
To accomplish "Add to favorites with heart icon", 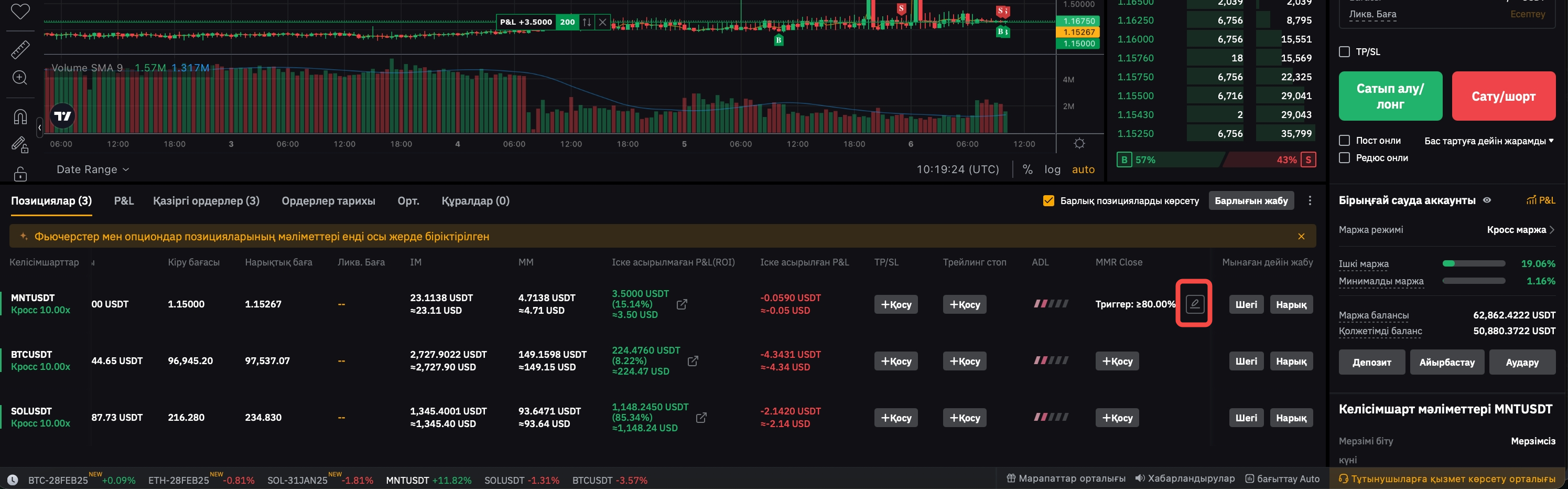I will pyautogui.click(x=20, y=11).
